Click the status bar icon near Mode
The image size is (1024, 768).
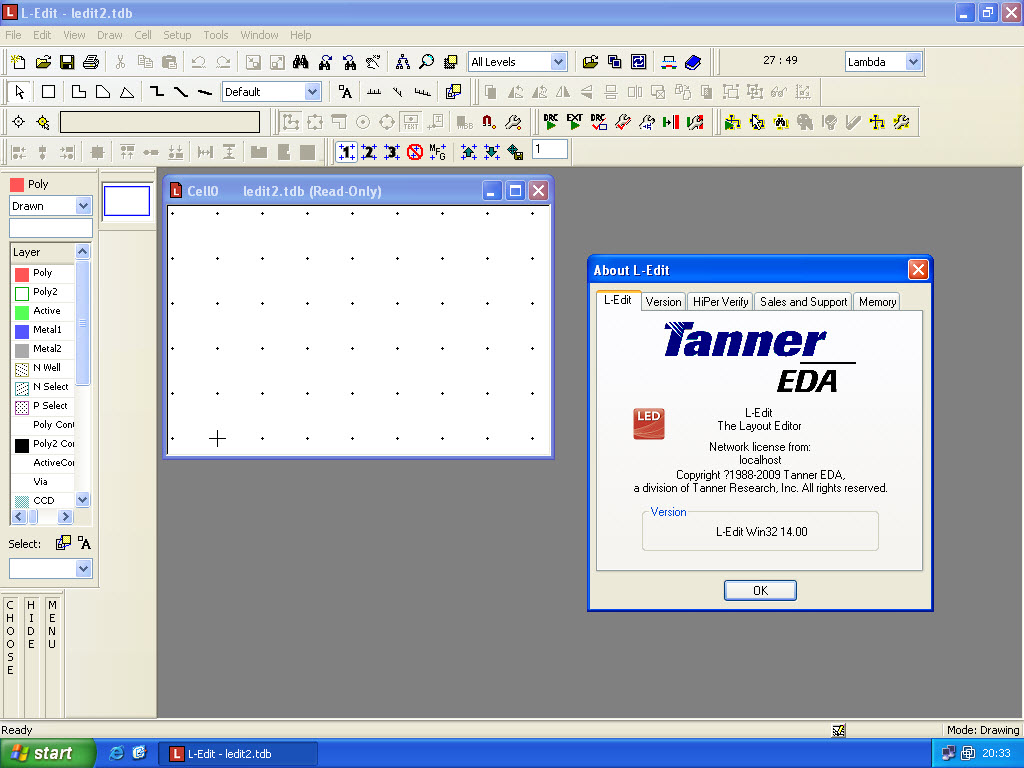tap(839, 730)
